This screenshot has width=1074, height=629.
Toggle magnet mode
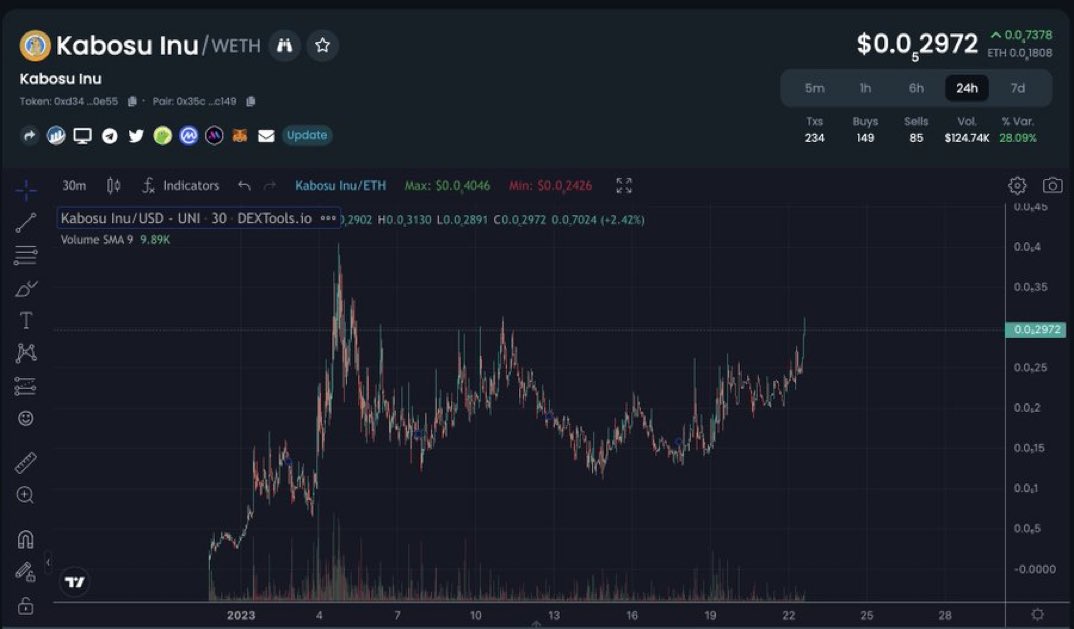[25, 539]
